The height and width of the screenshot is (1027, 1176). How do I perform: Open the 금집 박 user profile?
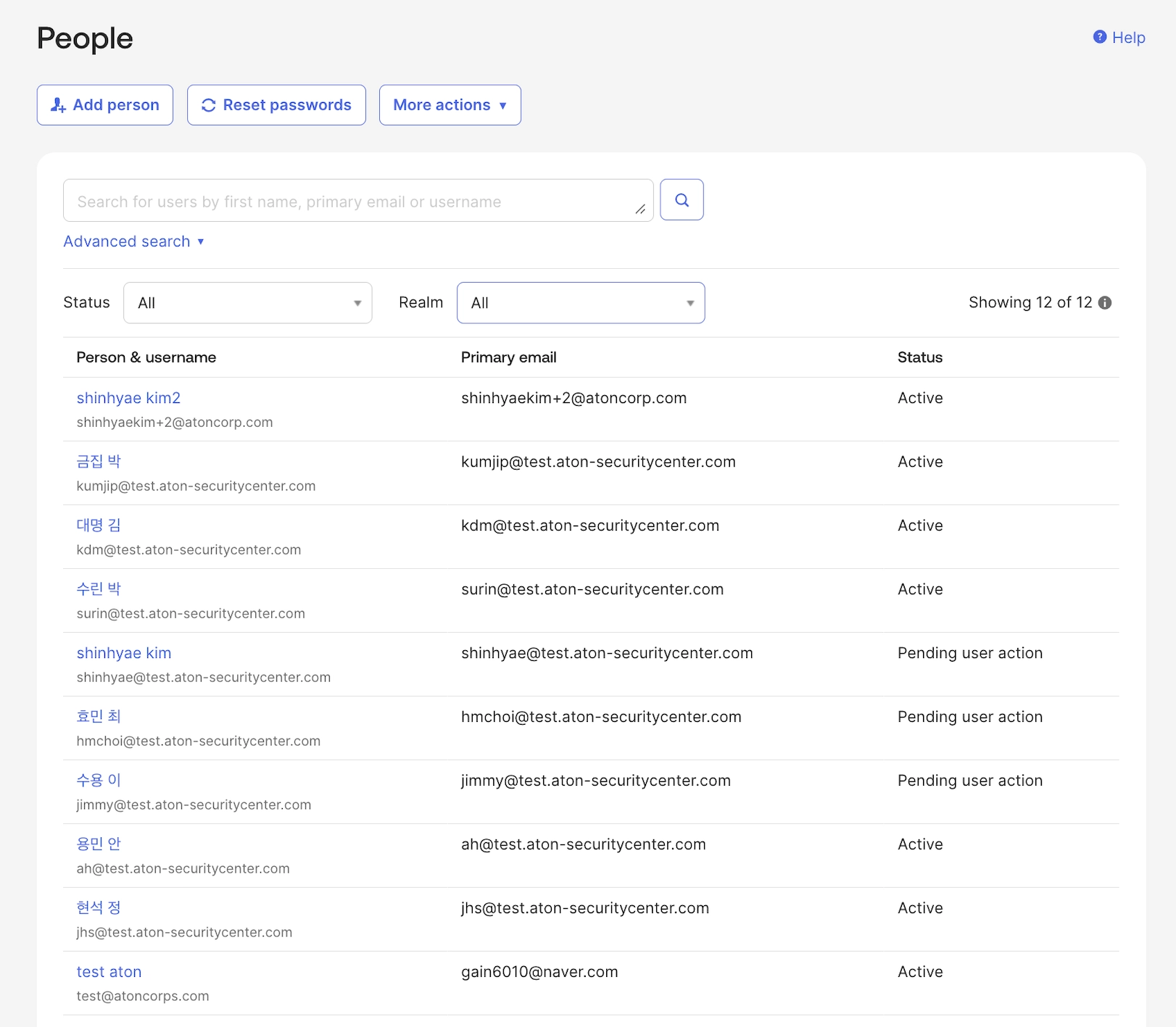[x=99, y=462]
